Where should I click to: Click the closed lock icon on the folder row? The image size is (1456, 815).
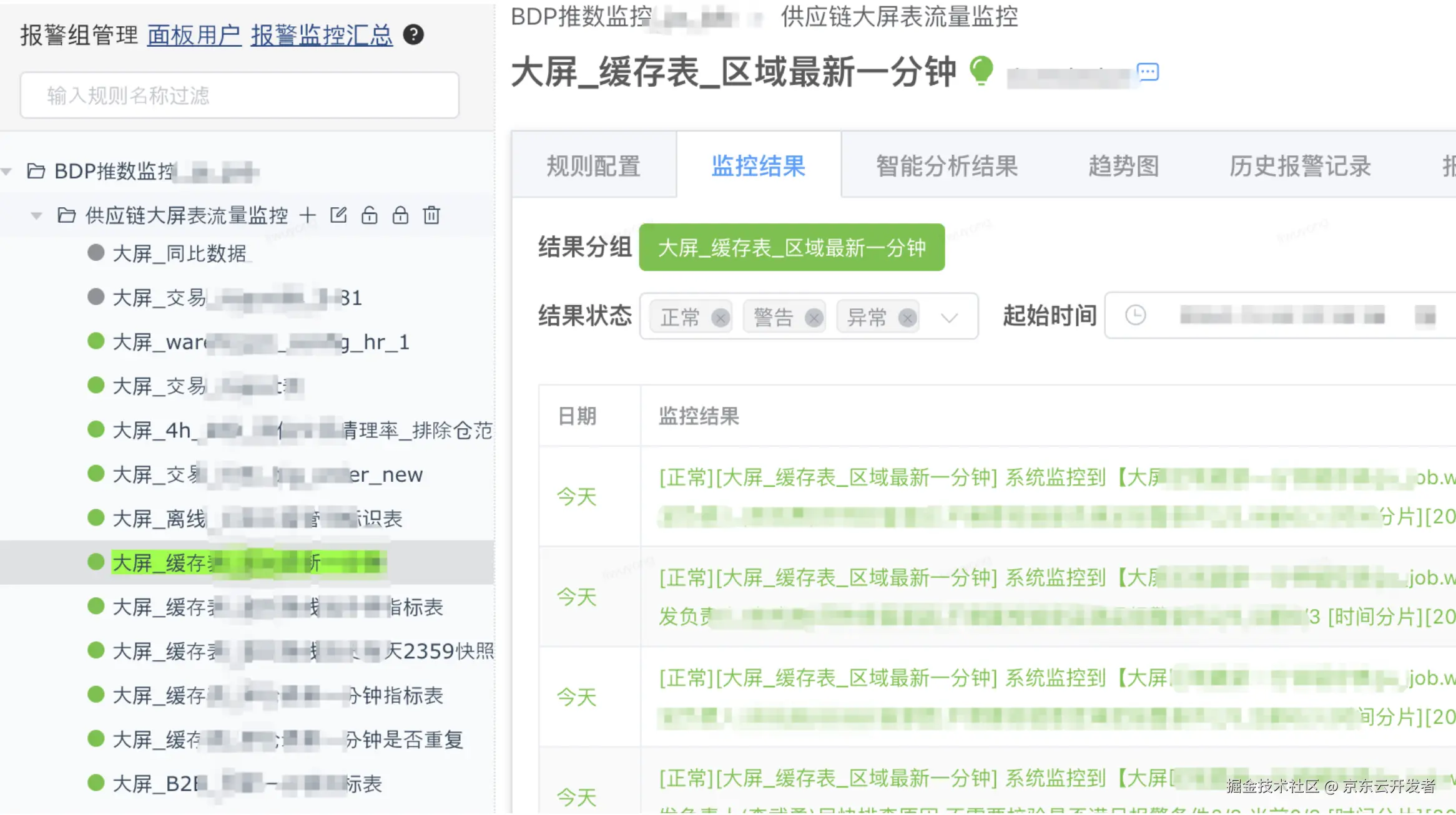pos(400,215)
